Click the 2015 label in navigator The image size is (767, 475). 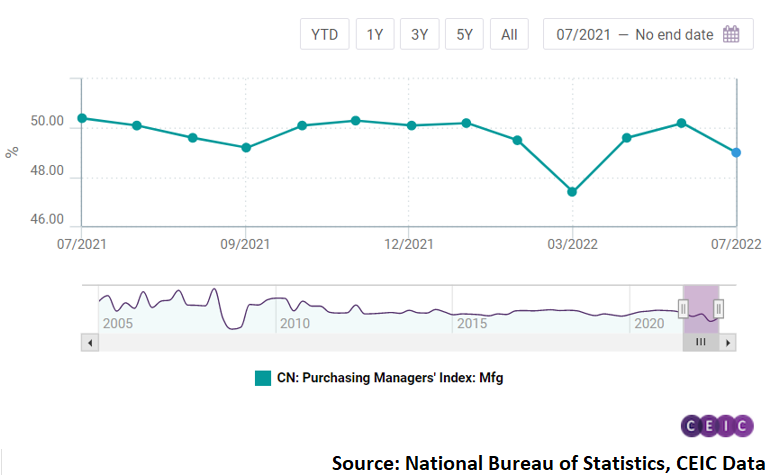(472, 323)
